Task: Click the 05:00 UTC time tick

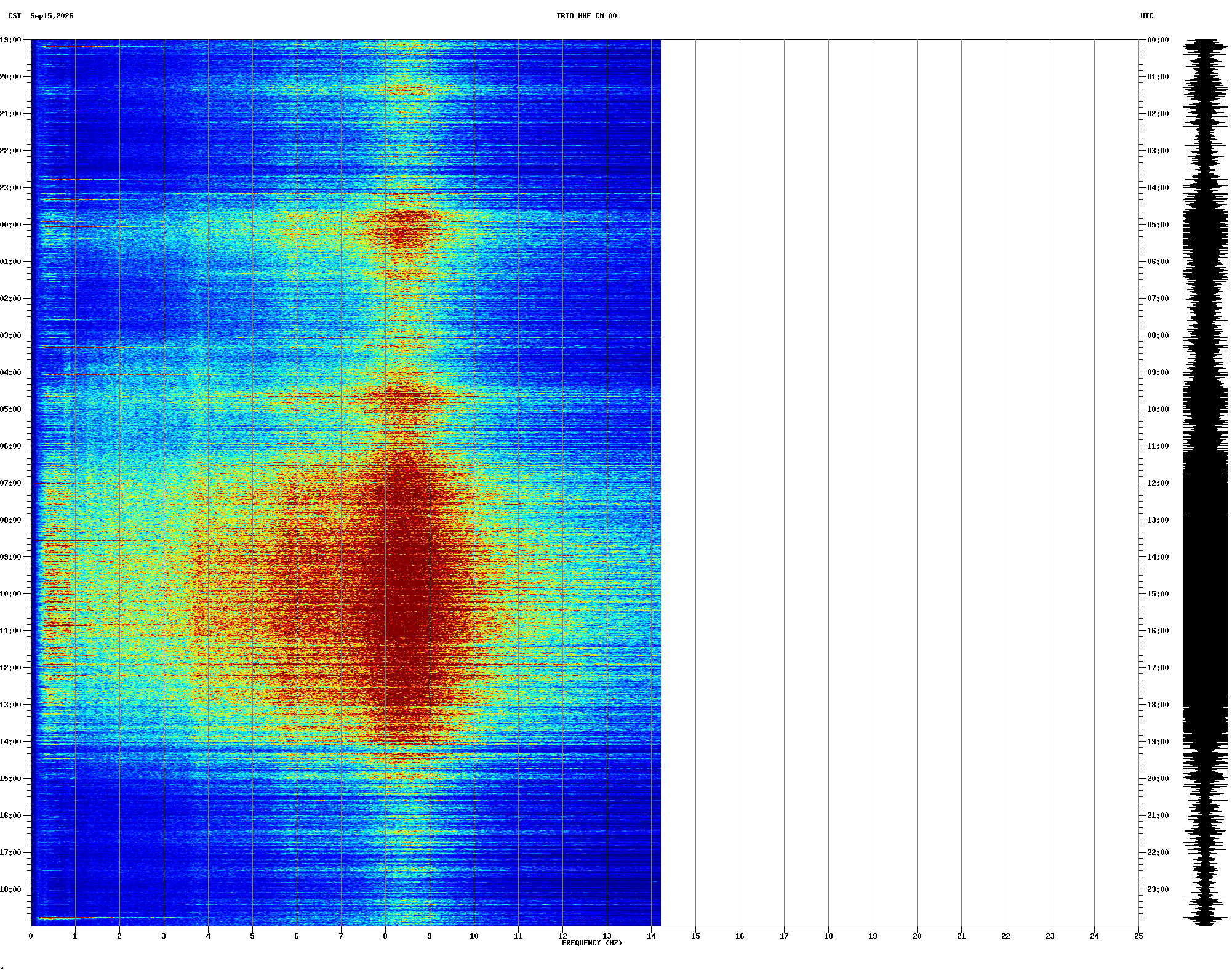Action: point(1158,225)
